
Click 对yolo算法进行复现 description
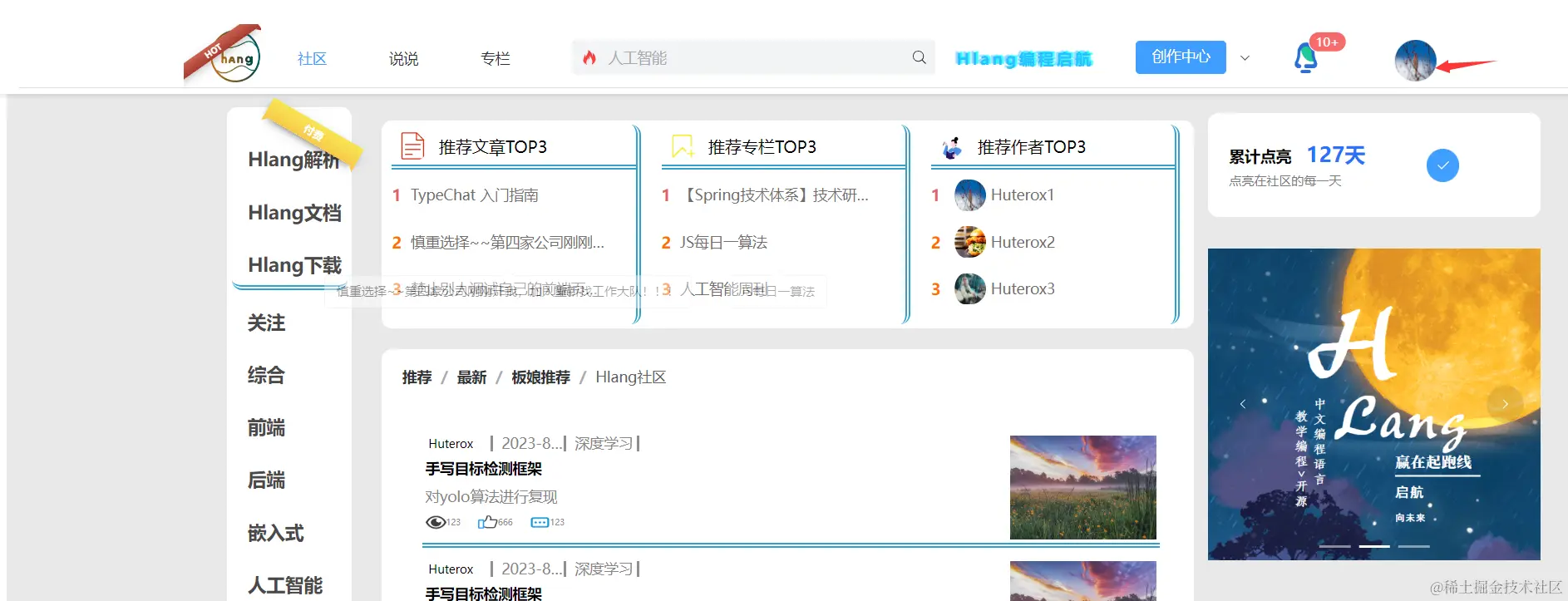coord(491,497)
